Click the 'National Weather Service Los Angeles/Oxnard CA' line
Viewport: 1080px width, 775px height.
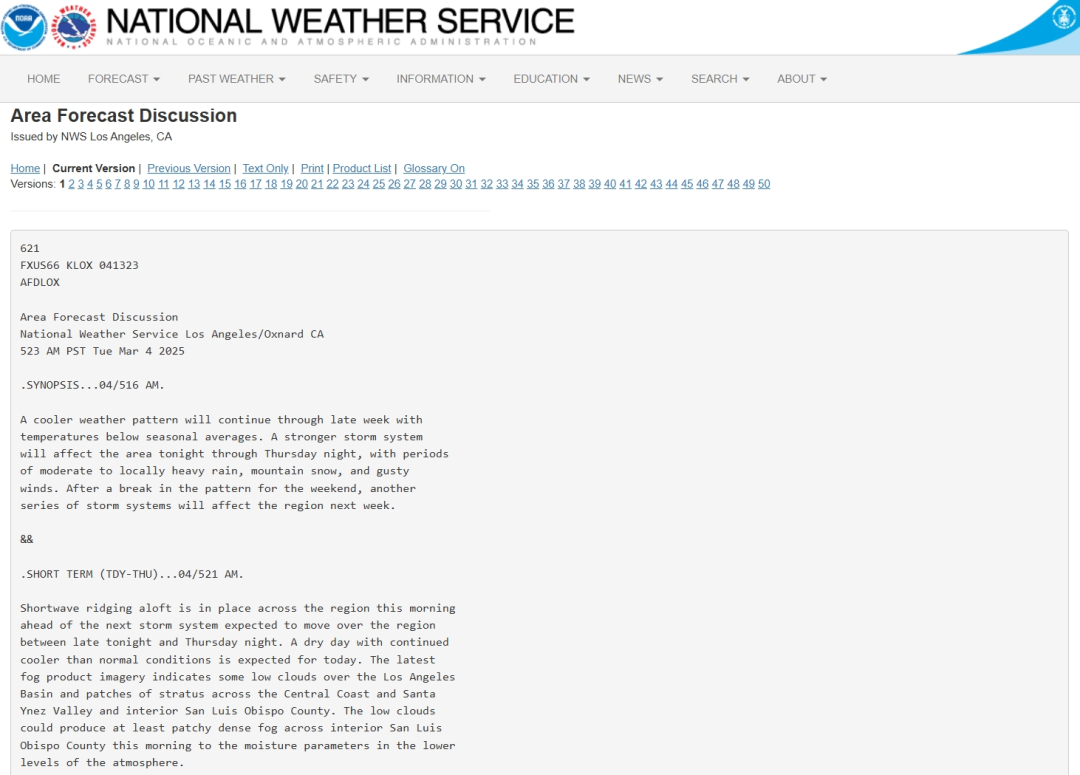pos(172,334)
